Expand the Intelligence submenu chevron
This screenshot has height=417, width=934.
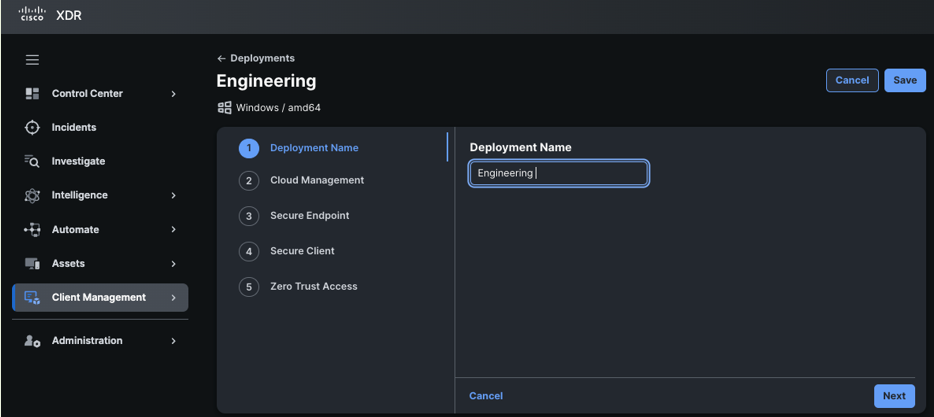pos(173,195)
